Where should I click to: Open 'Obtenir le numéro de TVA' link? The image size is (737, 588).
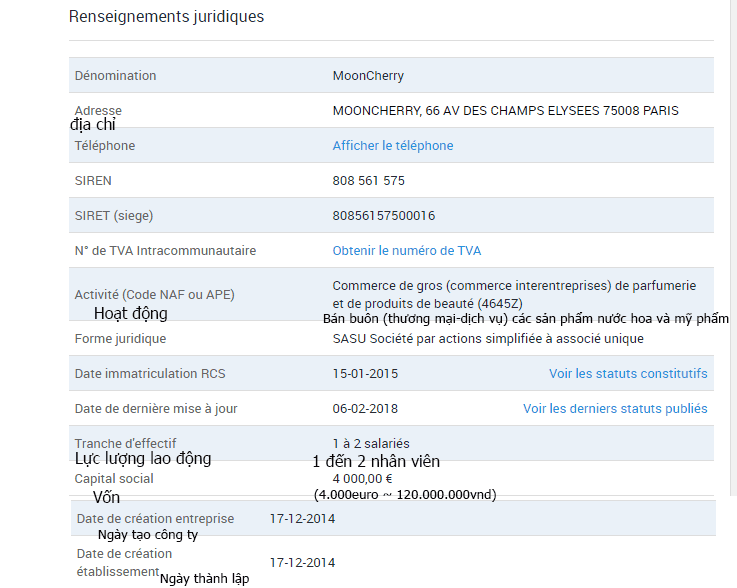(407, 251)
